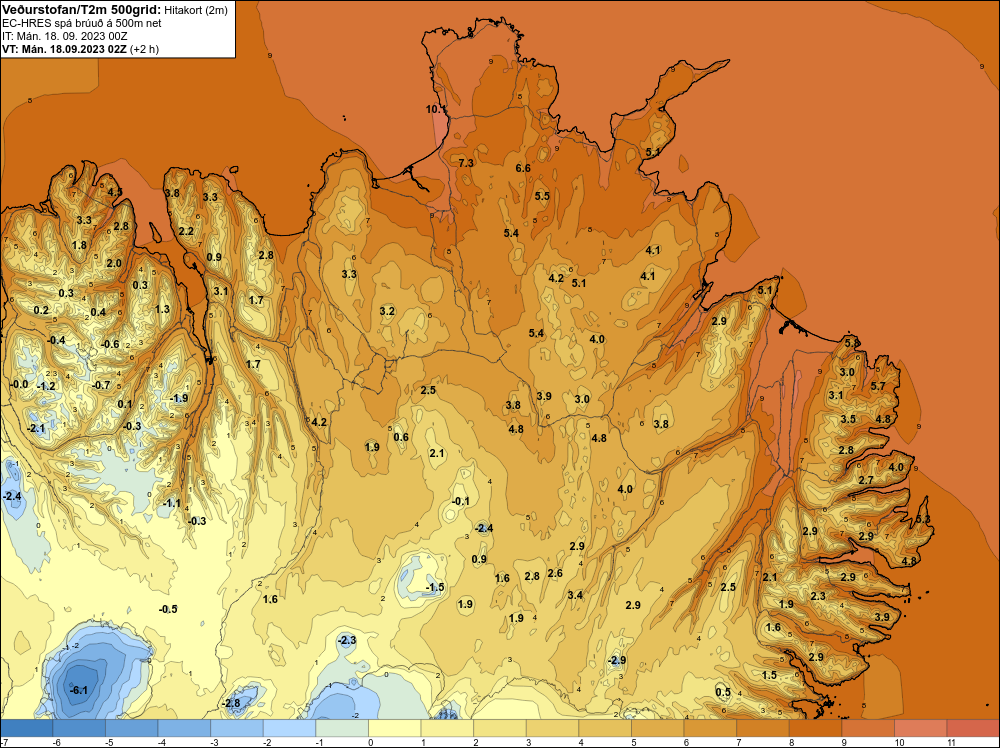
Task: Click the '4.5' temperature value
Action: (115, 192)
